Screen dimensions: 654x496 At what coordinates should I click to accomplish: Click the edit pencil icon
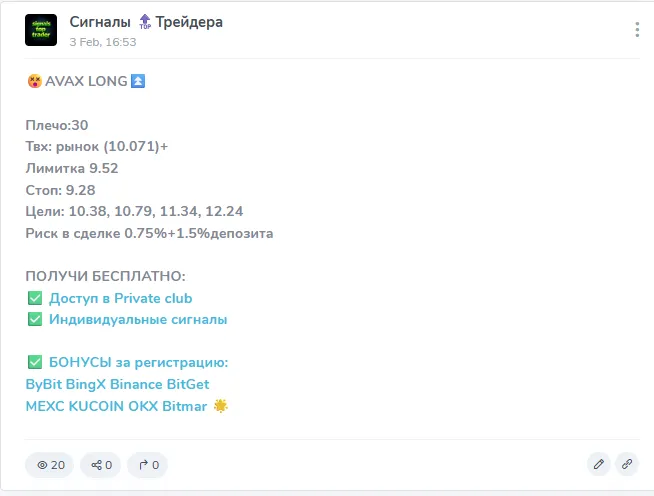(x=599, y=464)
